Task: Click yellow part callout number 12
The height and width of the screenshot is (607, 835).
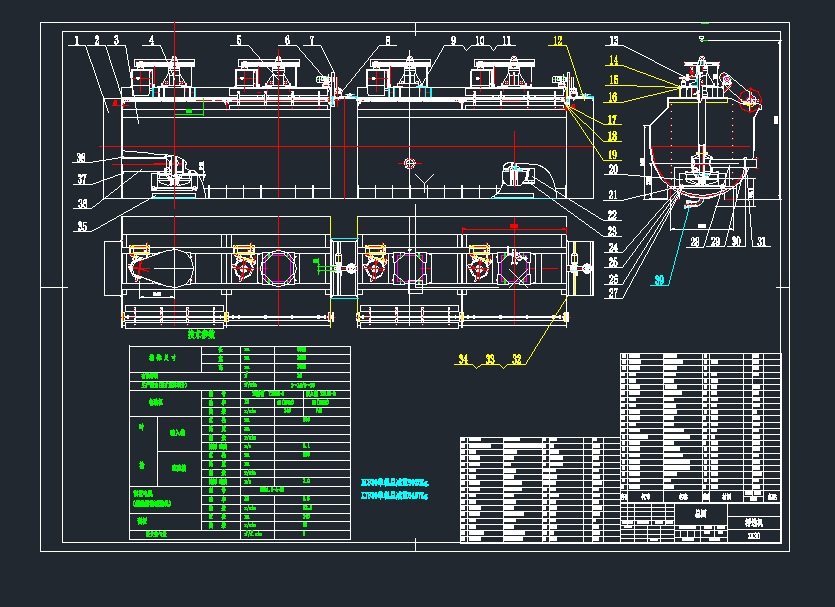Action: coord(559,41)
